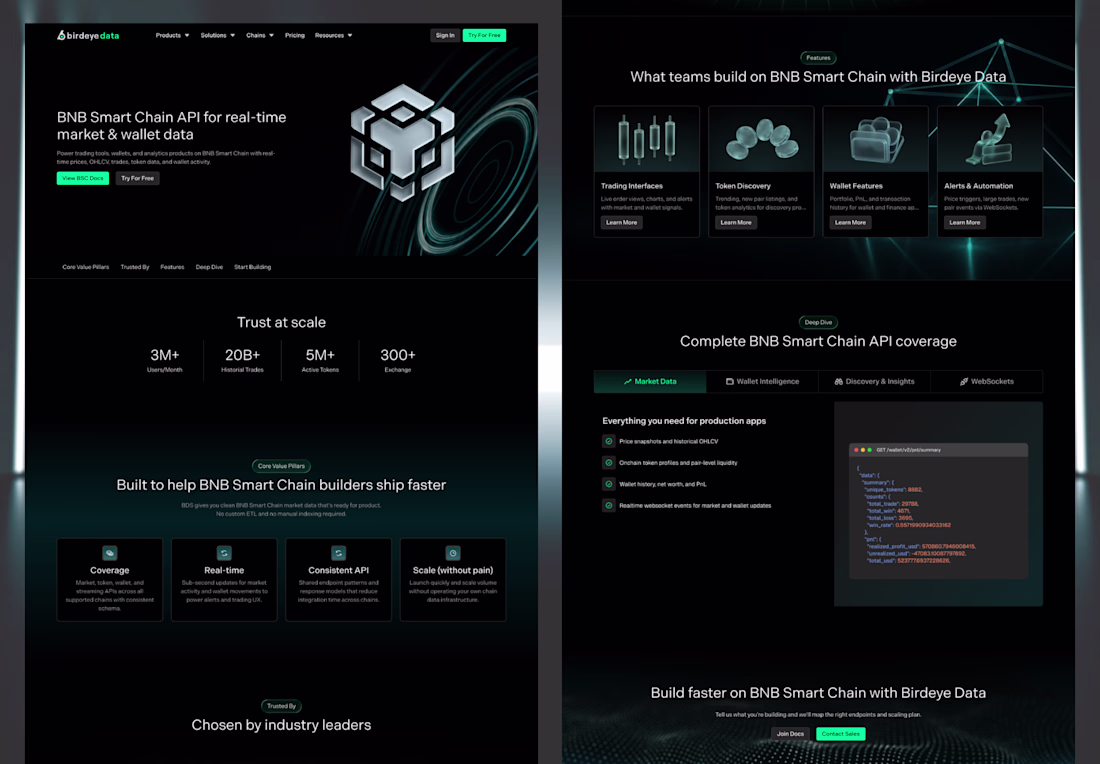This screenshot has width=1100, height=764.
Task: Click the Trading Interfaces candlestick illustration
Action: pyautogui.click(x=647, y=139)
